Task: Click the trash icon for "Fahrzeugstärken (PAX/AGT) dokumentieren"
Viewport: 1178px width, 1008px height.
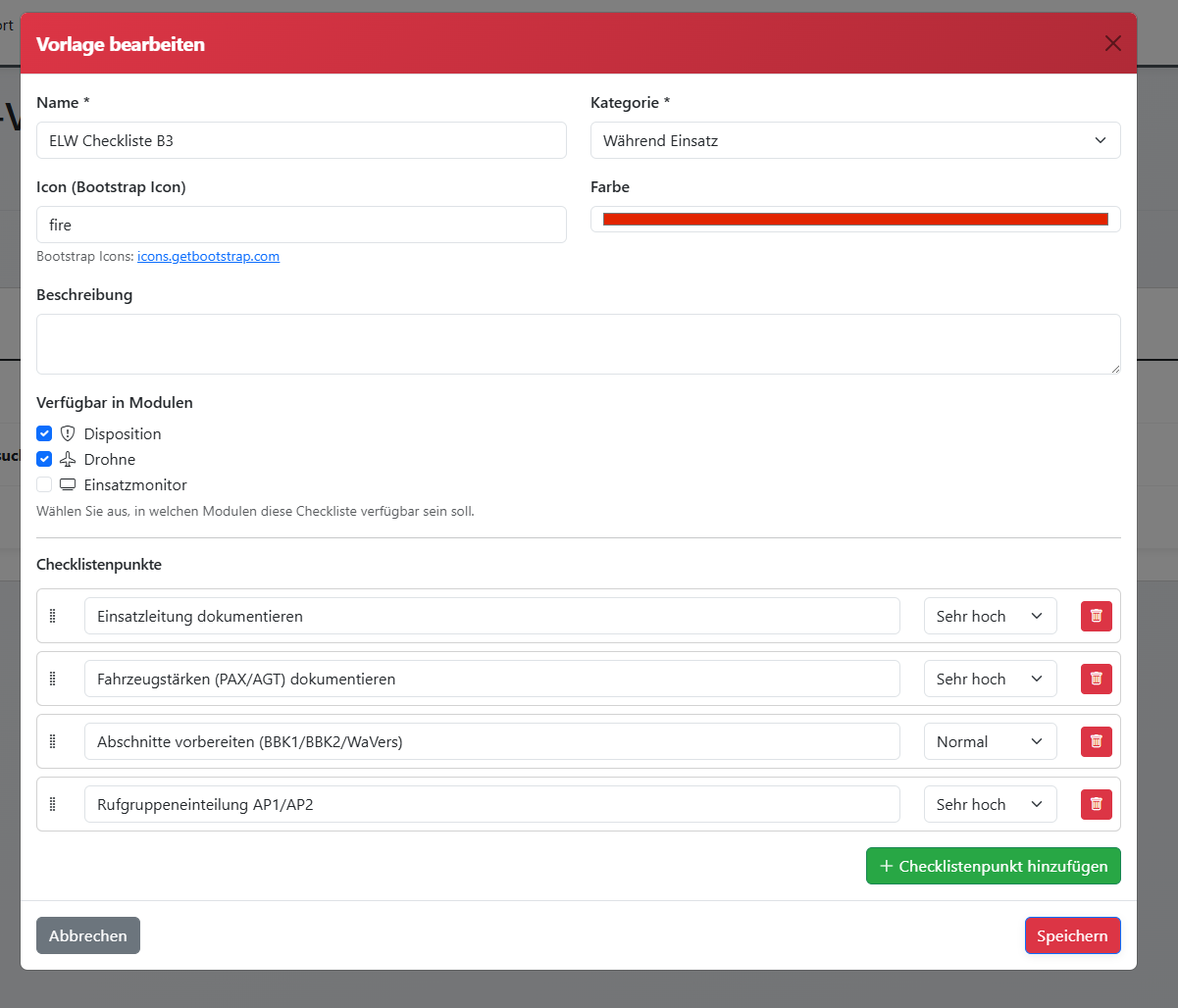Action: point(1096,678)
